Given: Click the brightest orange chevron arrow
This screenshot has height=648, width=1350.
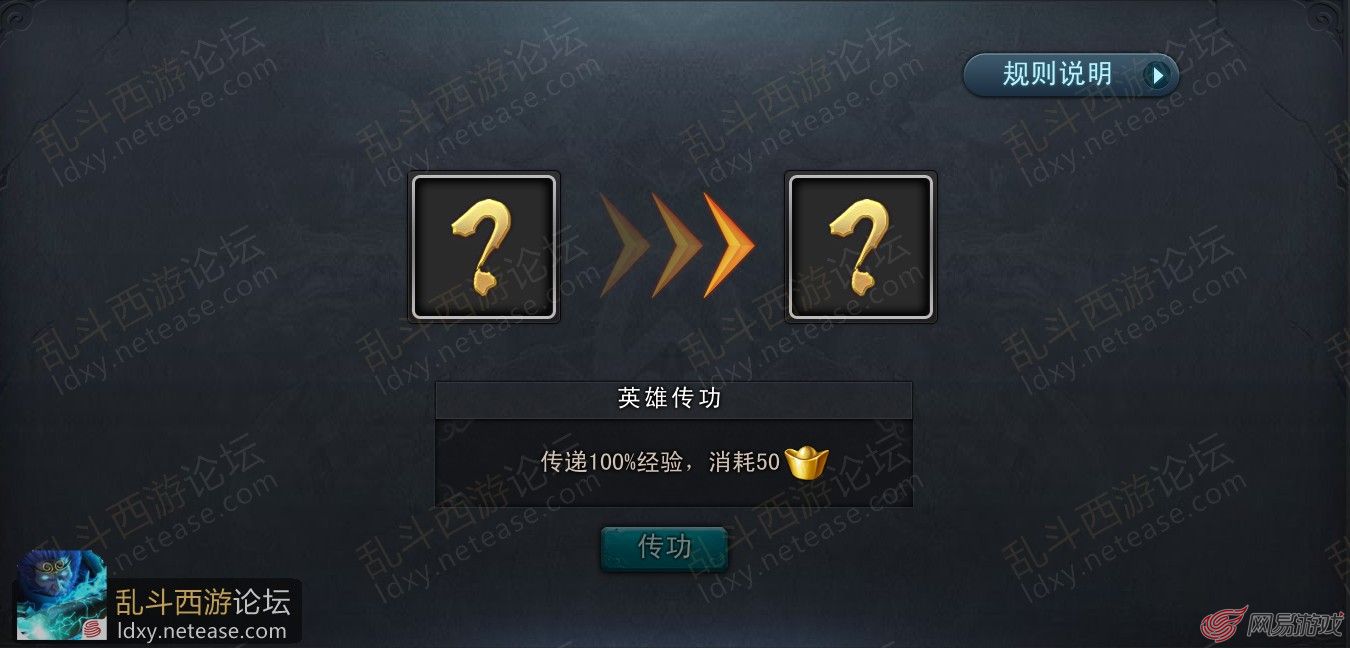Looking at the screenshot, I should click(729, 246).
